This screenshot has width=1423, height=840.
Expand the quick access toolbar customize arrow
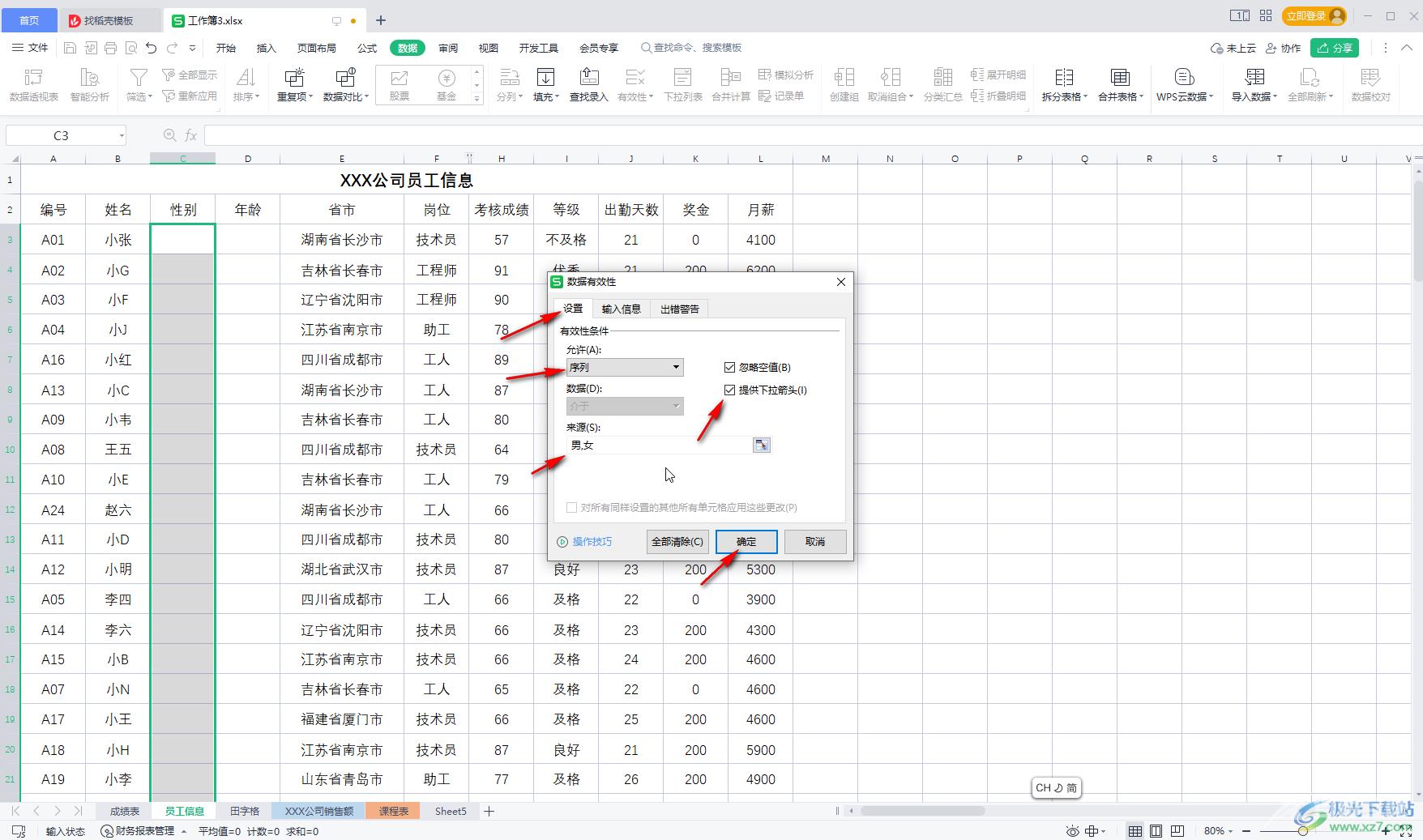(x=192, y=48)
